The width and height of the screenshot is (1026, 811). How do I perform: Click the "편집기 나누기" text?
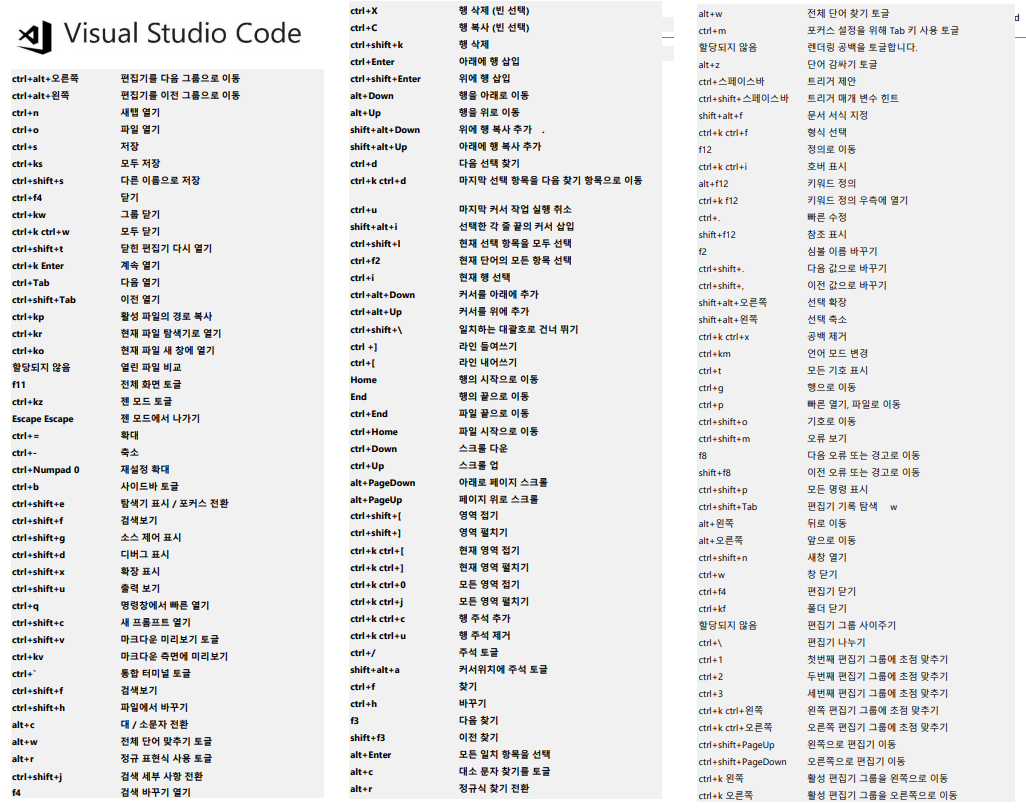click(x=836, y=642)
